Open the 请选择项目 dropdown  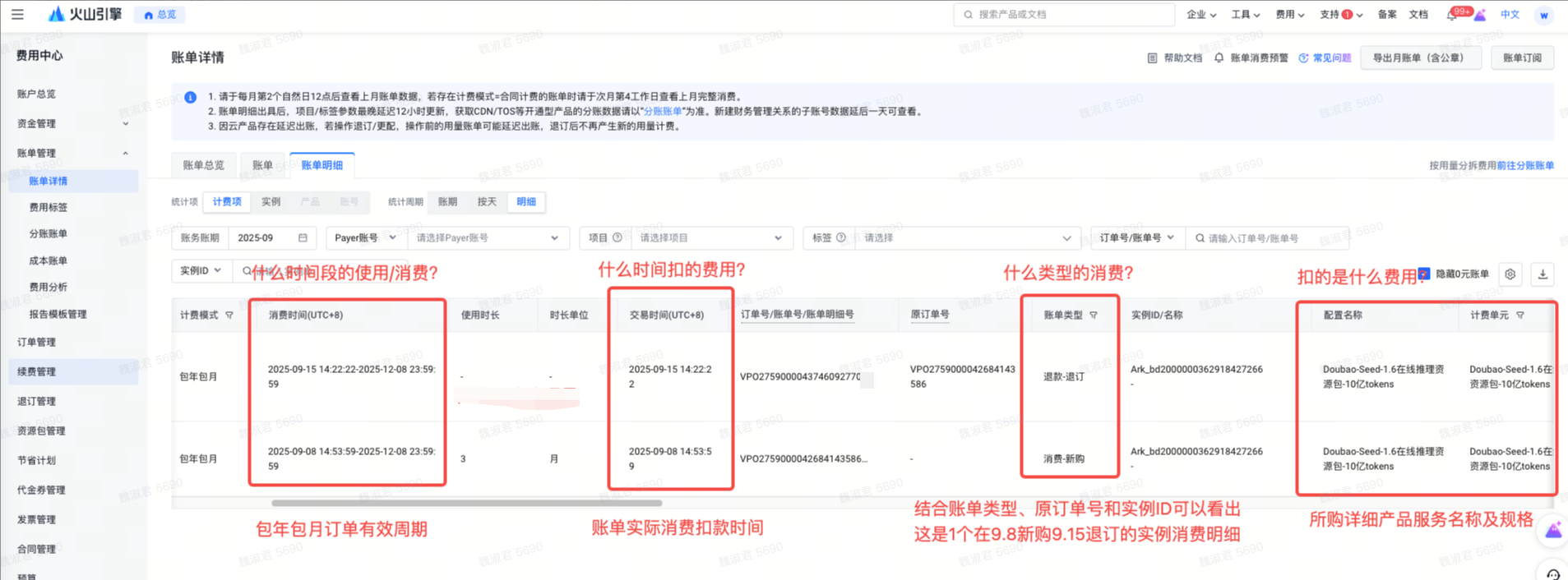(710, 238)
